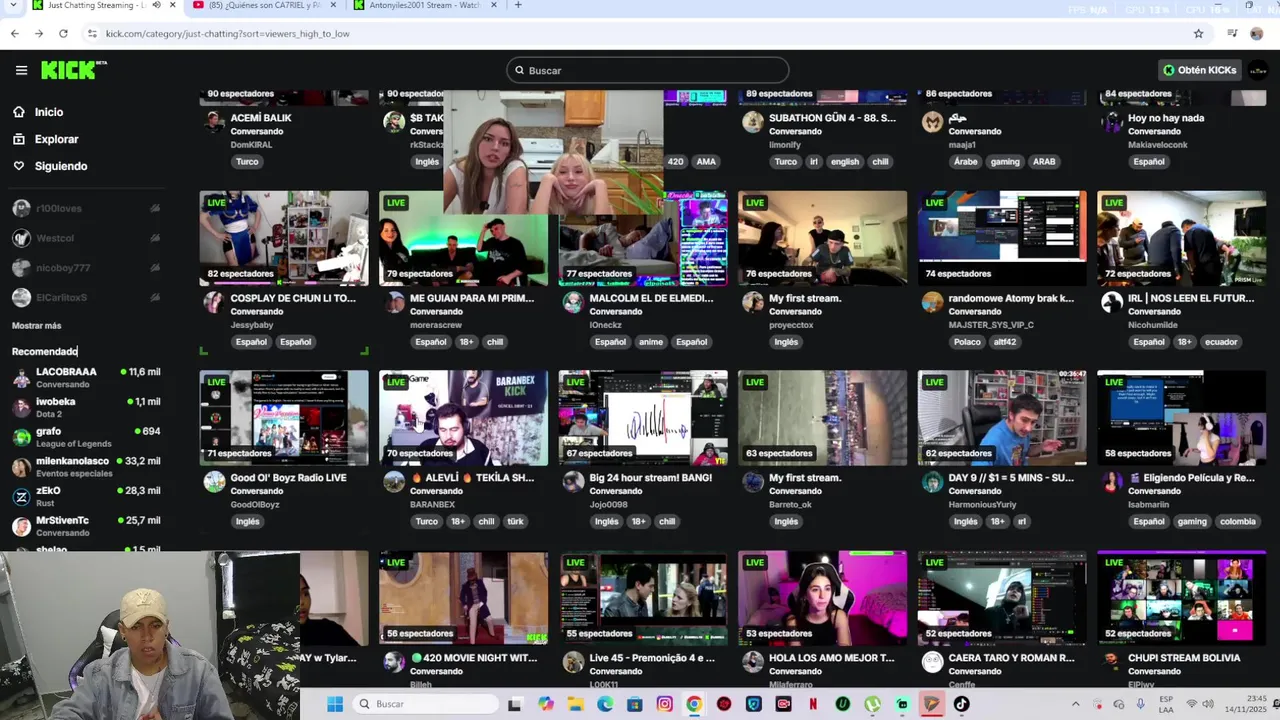Open Eligiendo Película stream thumbnail

click(1181, 418)
